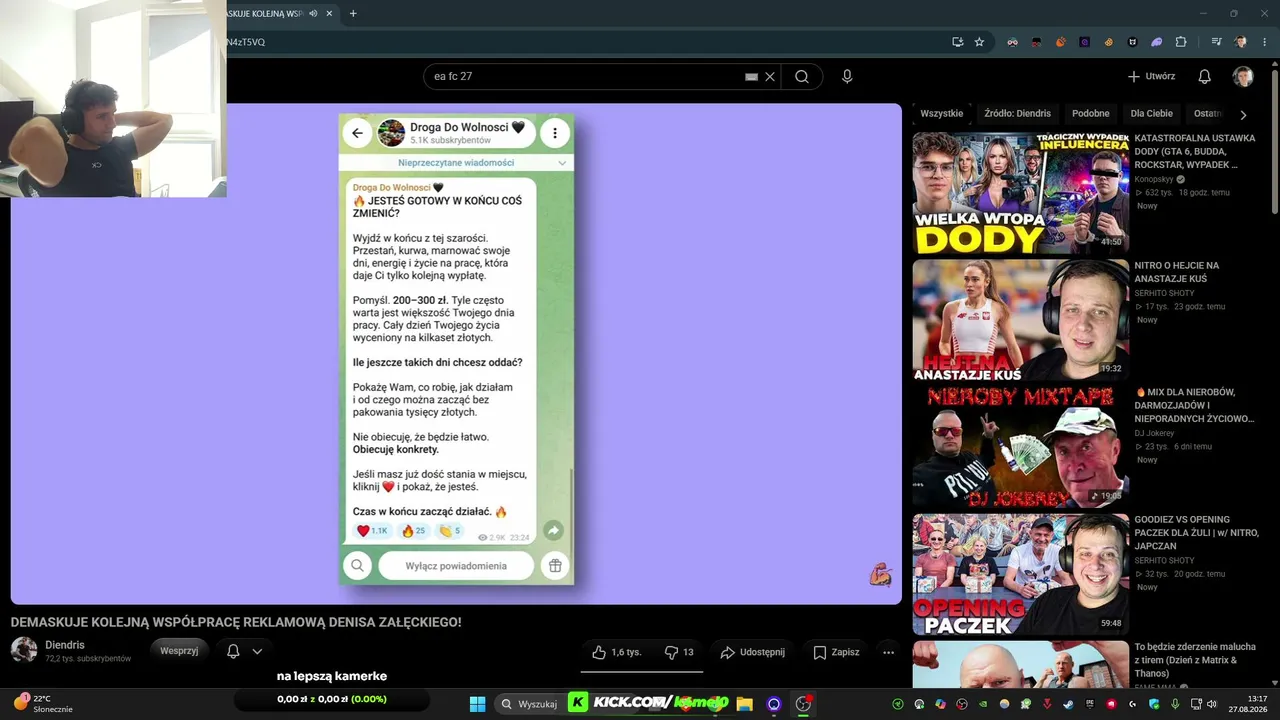Open the "WIELKA WTOPA DODY" video thumbnail
1280x720 pixels.
pos(1020,193)
